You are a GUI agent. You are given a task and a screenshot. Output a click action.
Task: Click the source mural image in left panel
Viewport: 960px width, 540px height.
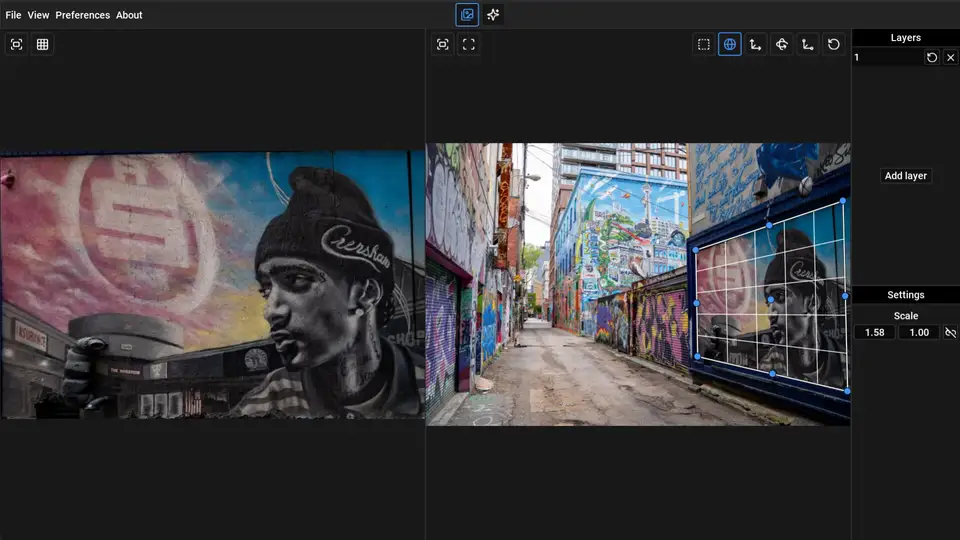(x=212, y=285)
